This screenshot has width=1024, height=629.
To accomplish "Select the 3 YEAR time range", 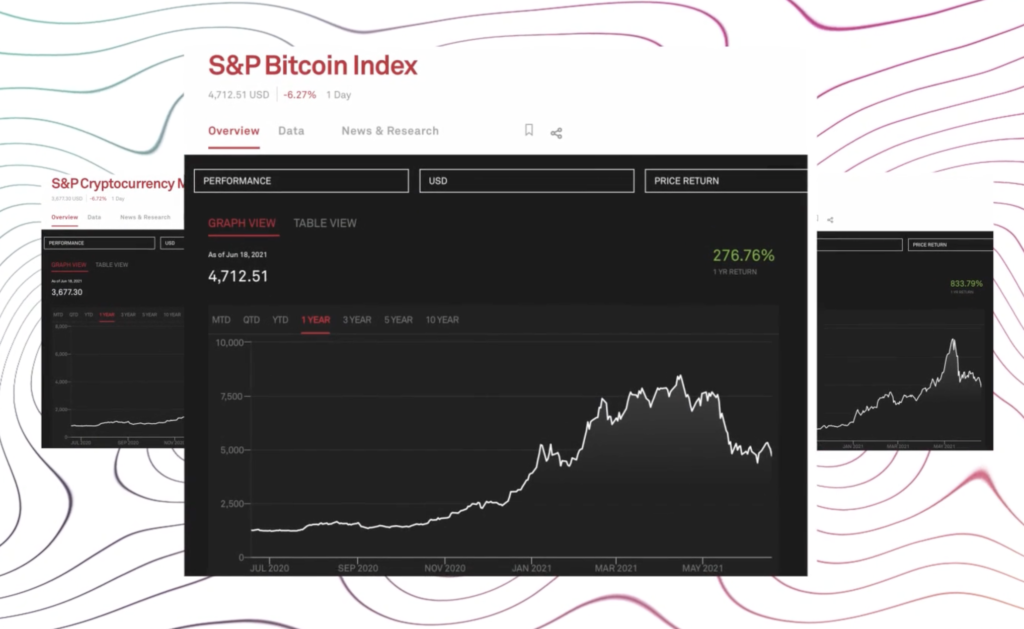I will click(x=356, y=319).
